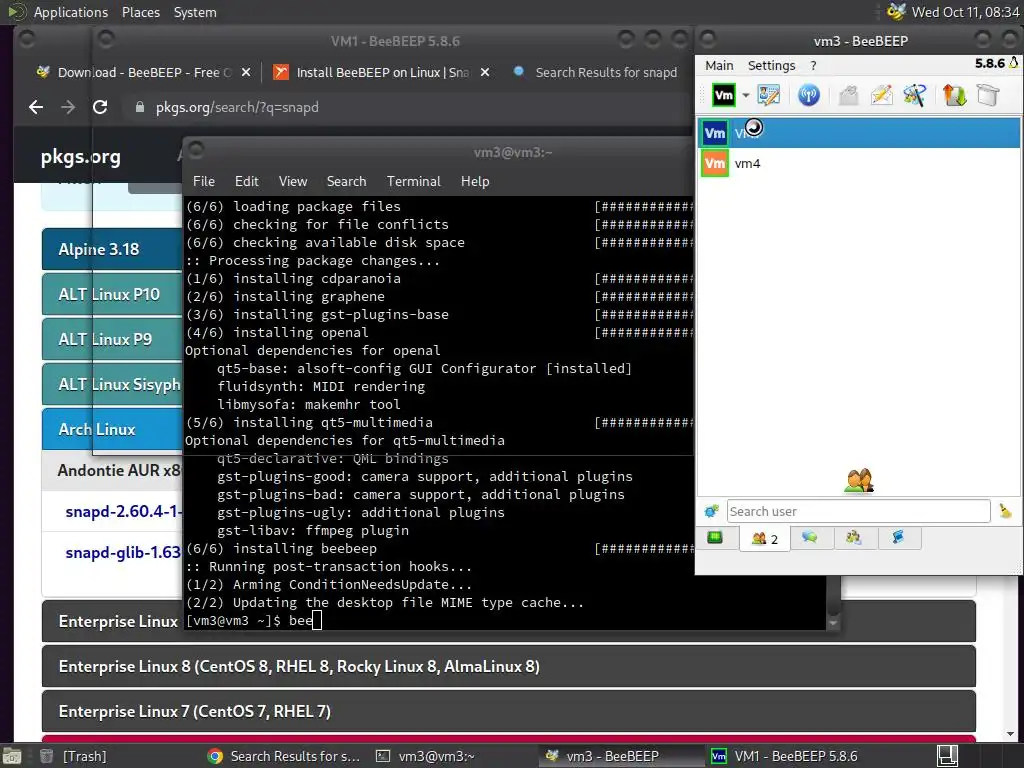This screenshot has width=1024, height=768.
Task: Open the Places menu in top panel
Action: [x=140, y=12]
